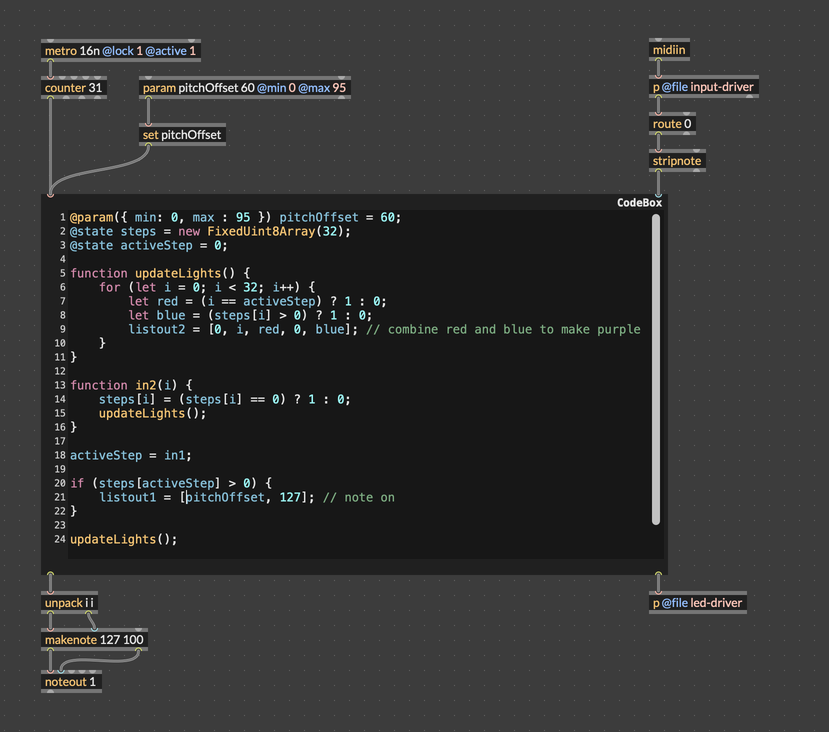This screenshot has height=732, width=829.
Task: Click the stripnote object
Action: [677, 161]
